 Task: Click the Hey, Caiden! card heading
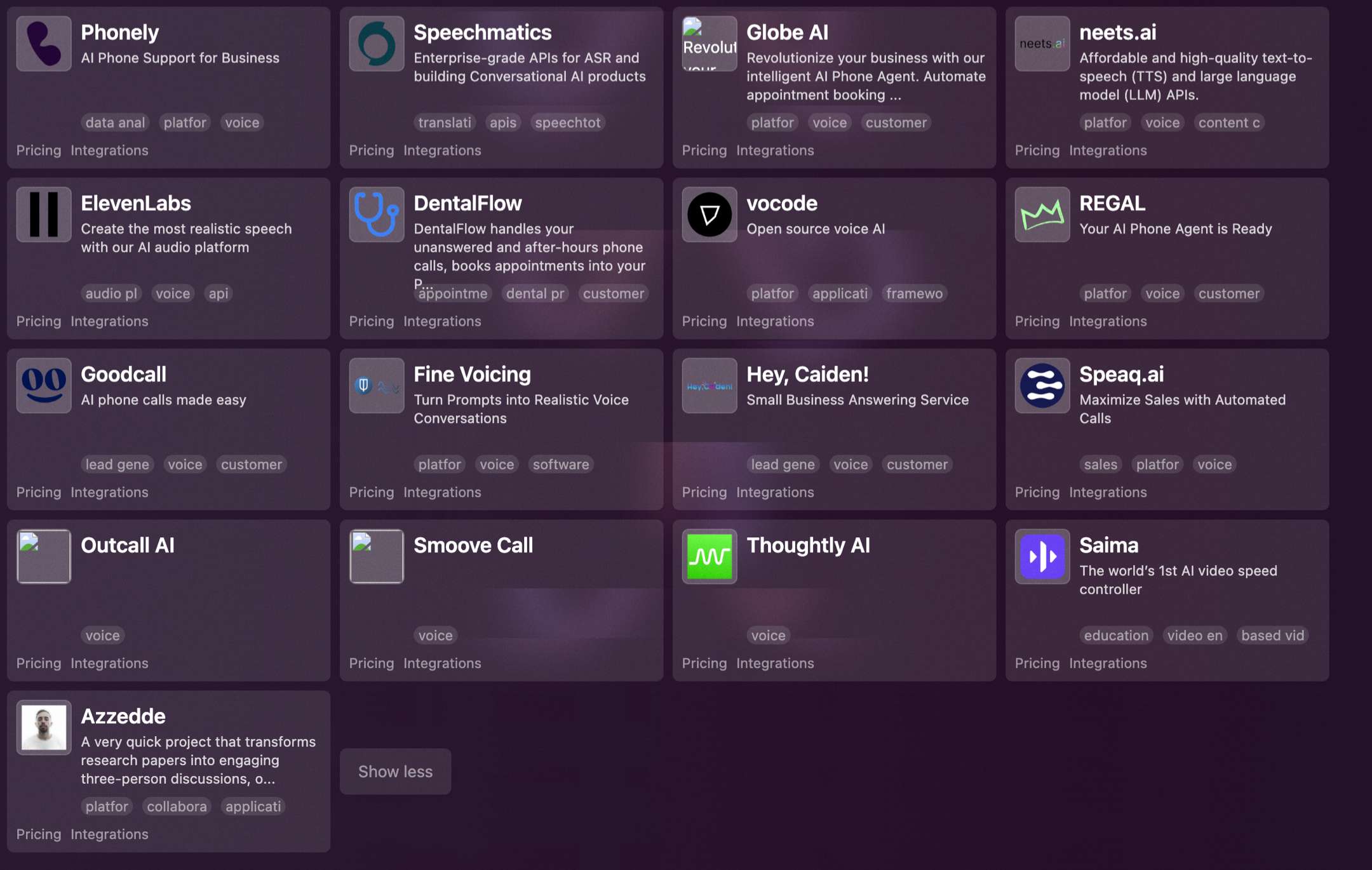click(x=807, y=374)
